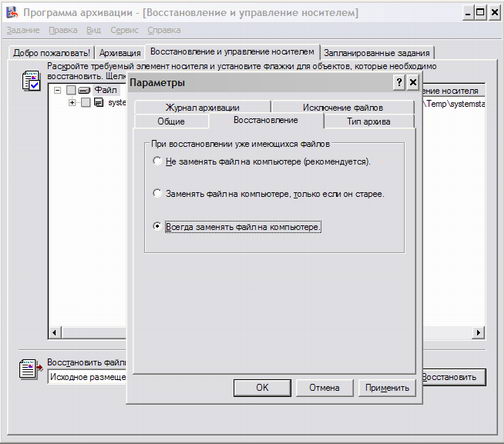The image size is (504, 444).
Task: Click the backup set icon beside syste
Action: [x=99, y=102]
